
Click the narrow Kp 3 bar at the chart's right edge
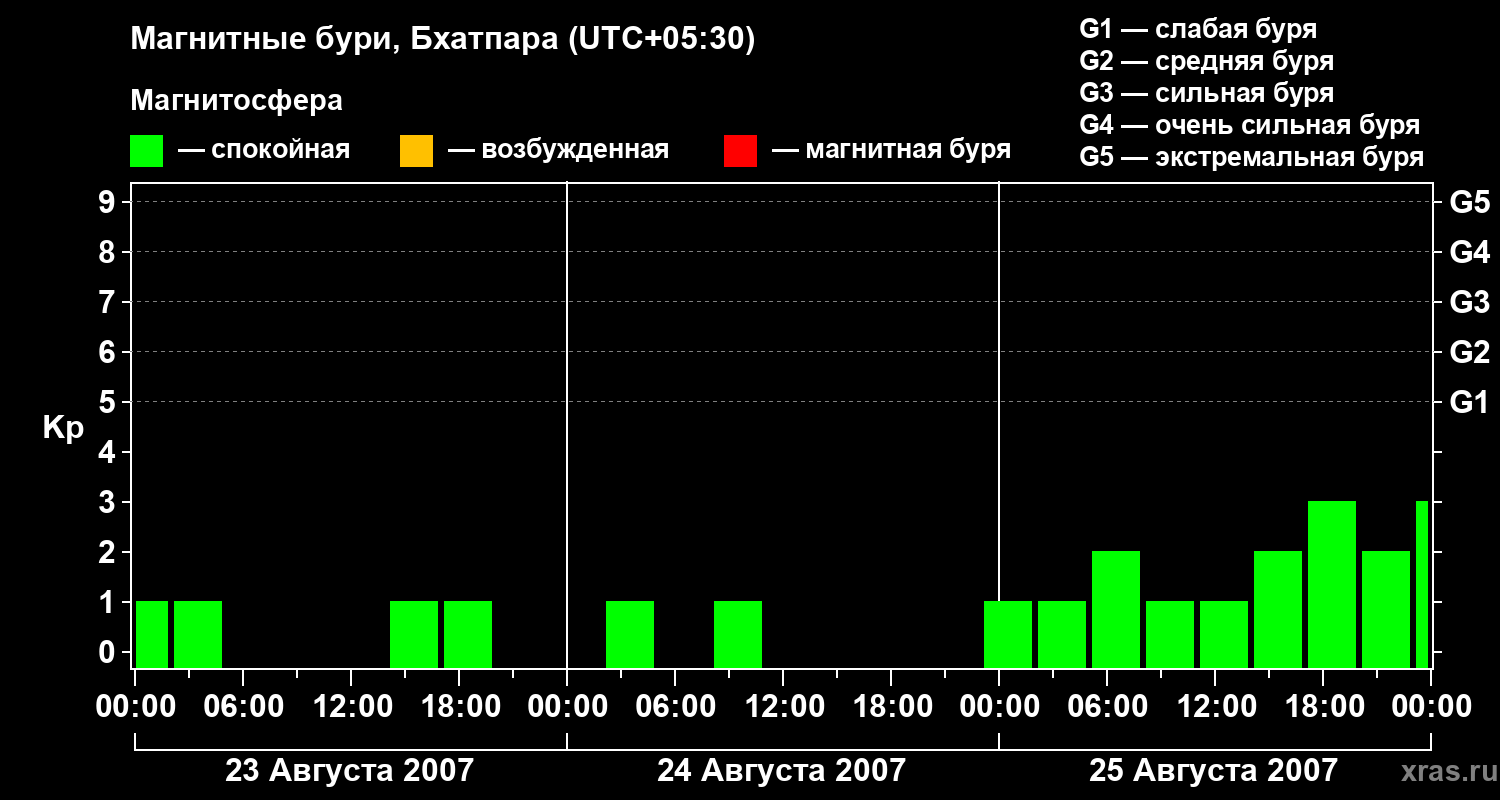point(1422,584)
